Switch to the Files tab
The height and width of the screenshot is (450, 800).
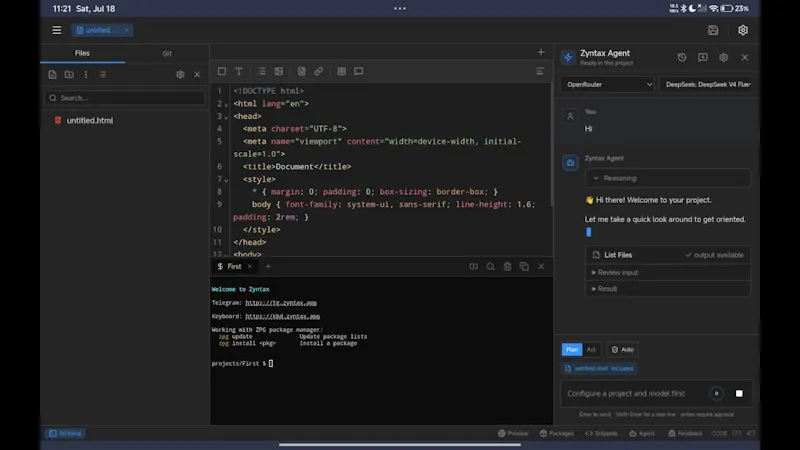[x=82, y=53]
